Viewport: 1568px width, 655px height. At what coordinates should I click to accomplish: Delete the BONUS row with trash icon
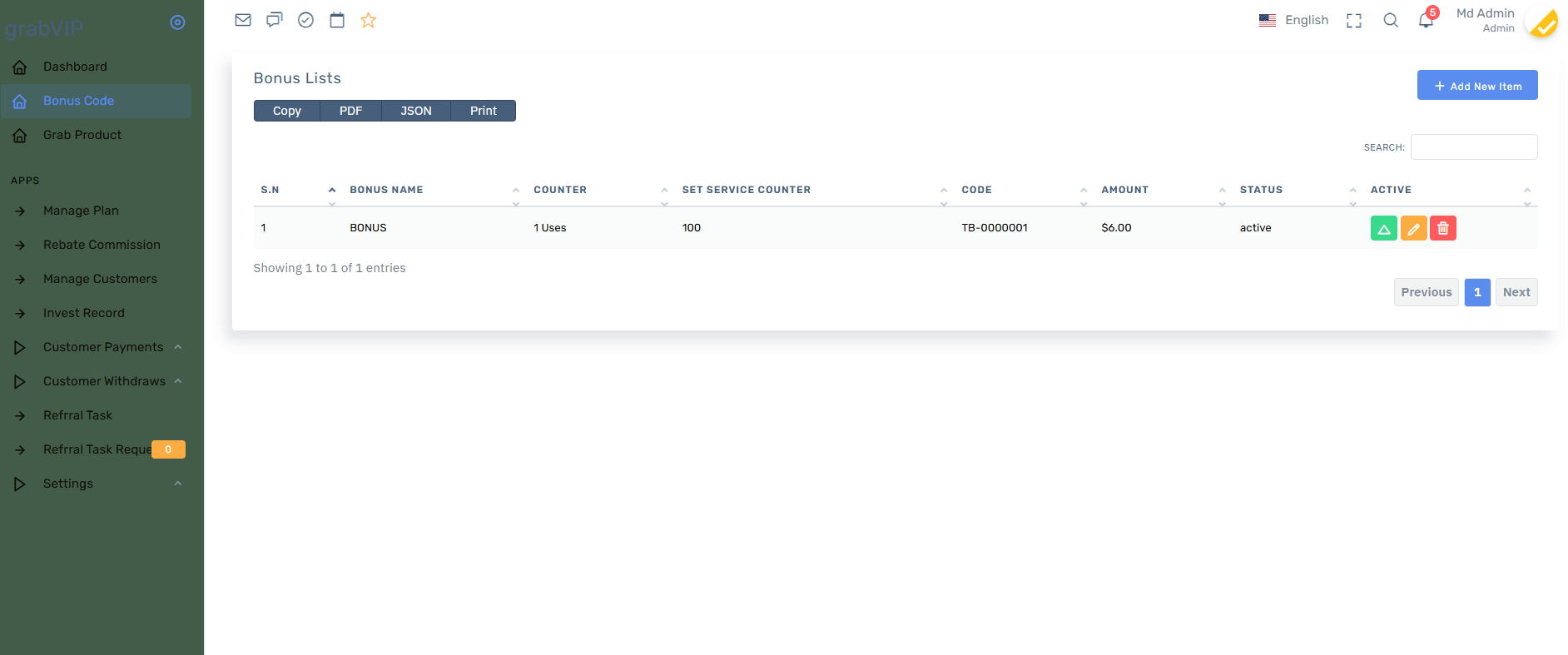[1443, 228]
